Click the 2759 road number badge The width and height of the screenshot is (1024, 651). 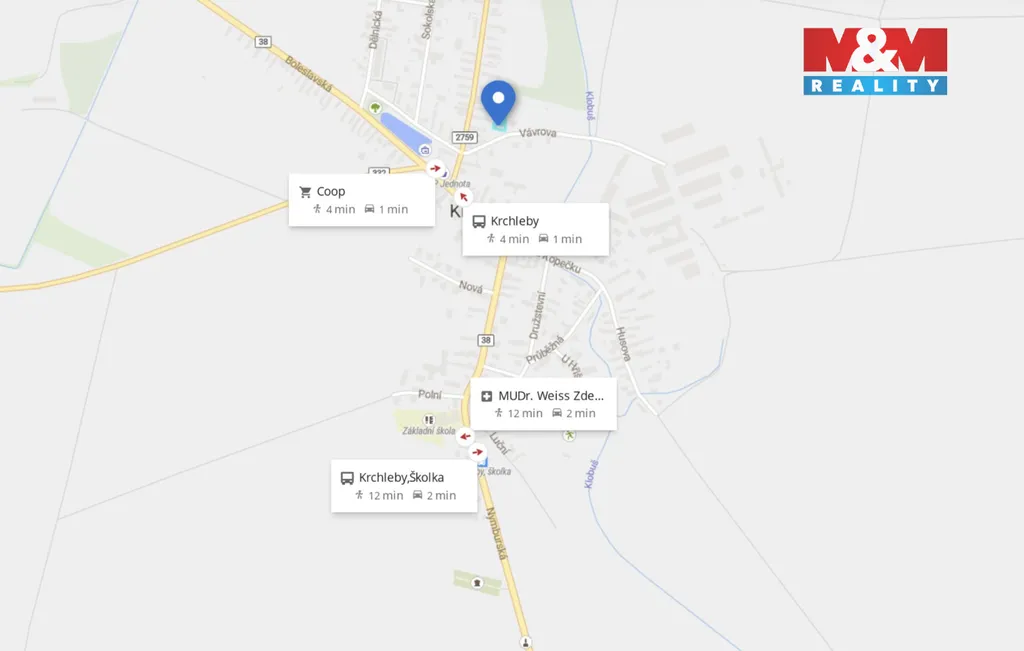(x=465, y=137)
